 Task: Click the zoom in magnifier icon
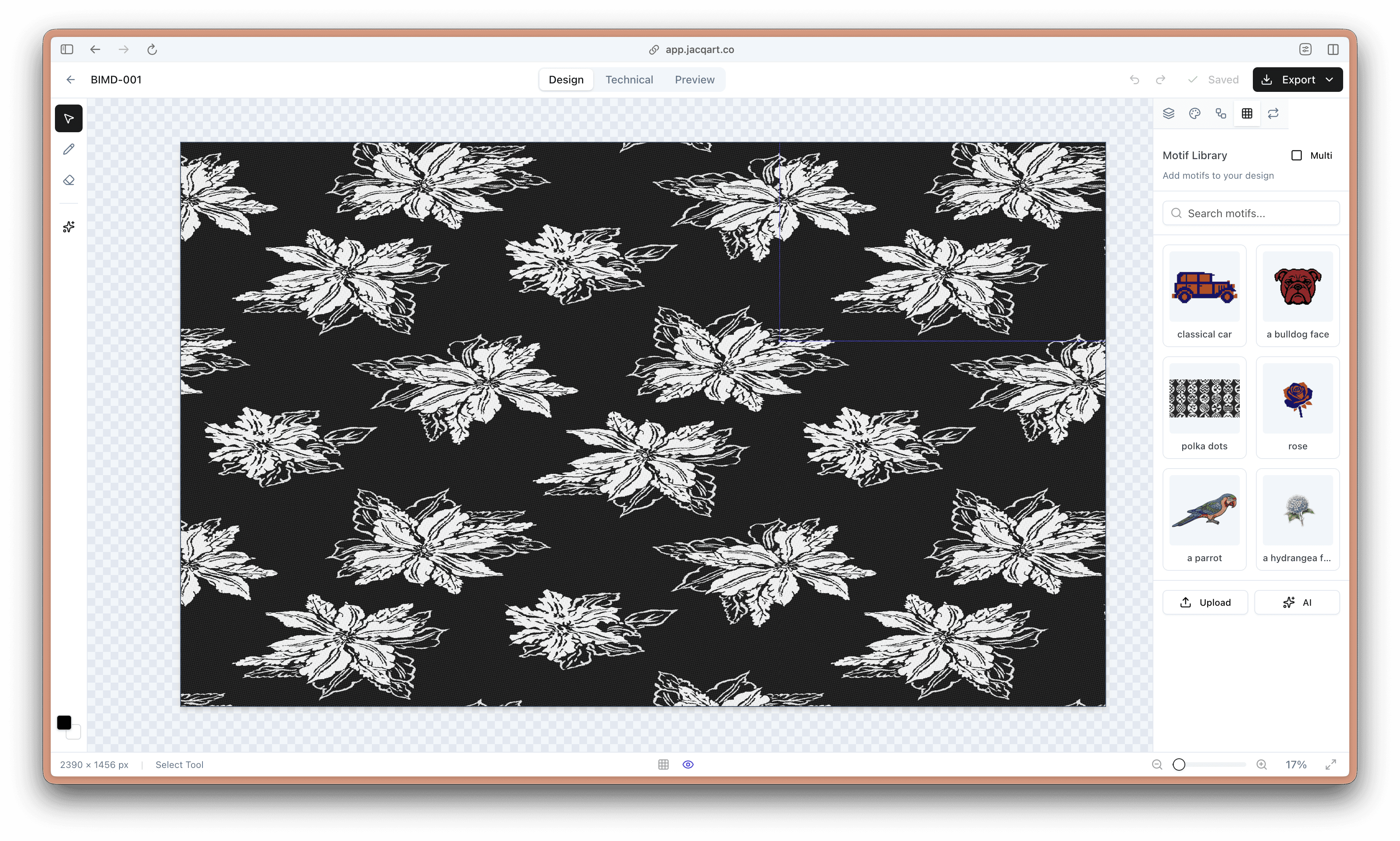click(1261, 765)
